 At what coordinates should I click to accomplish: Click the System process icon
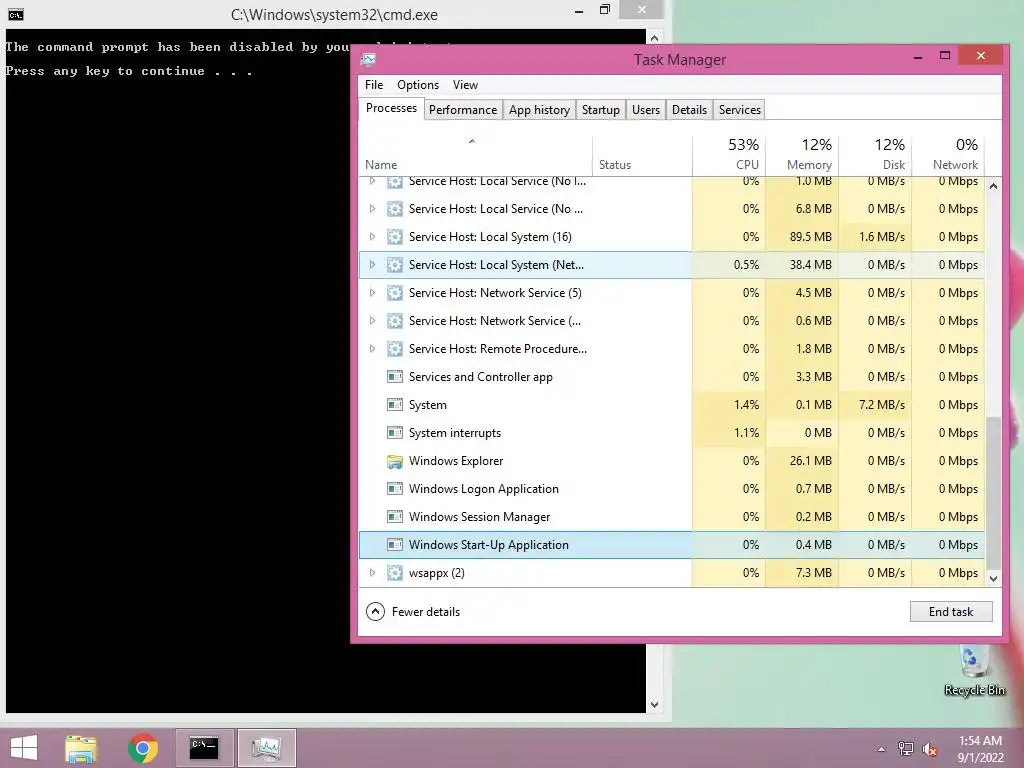coord(394,405)
